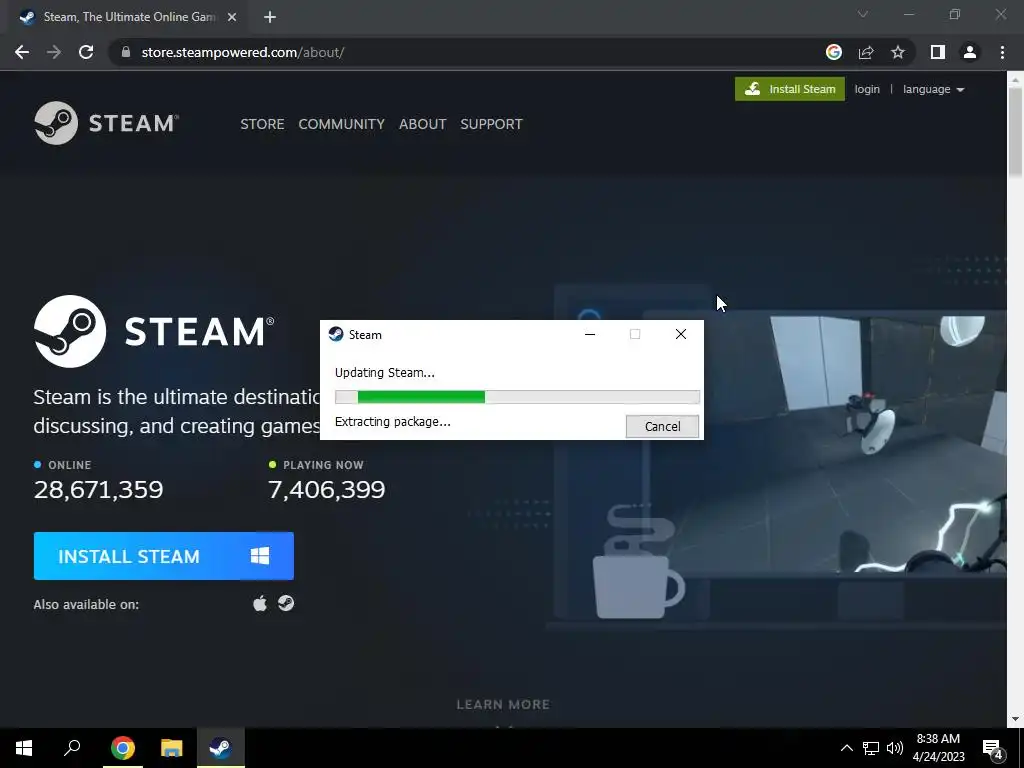
Task: Click the address bar URL
Action: click(x=242, y=52)
